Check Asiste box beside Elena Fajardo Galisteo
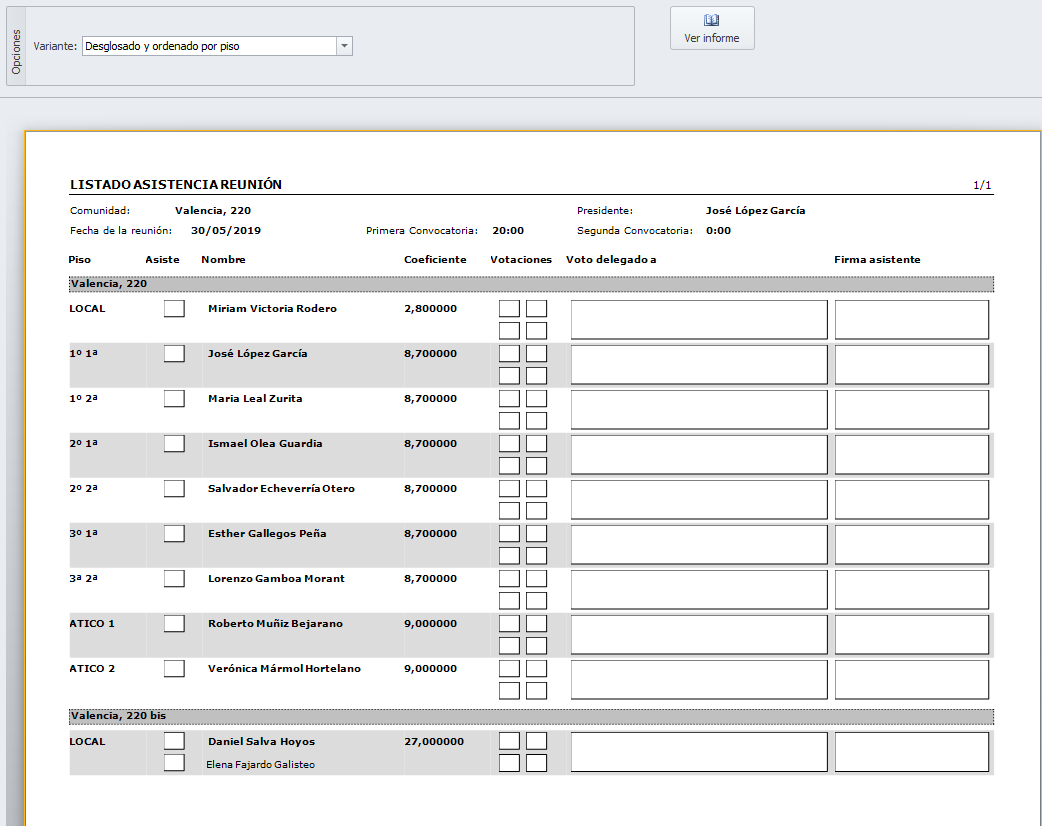 tap(174, 764)
